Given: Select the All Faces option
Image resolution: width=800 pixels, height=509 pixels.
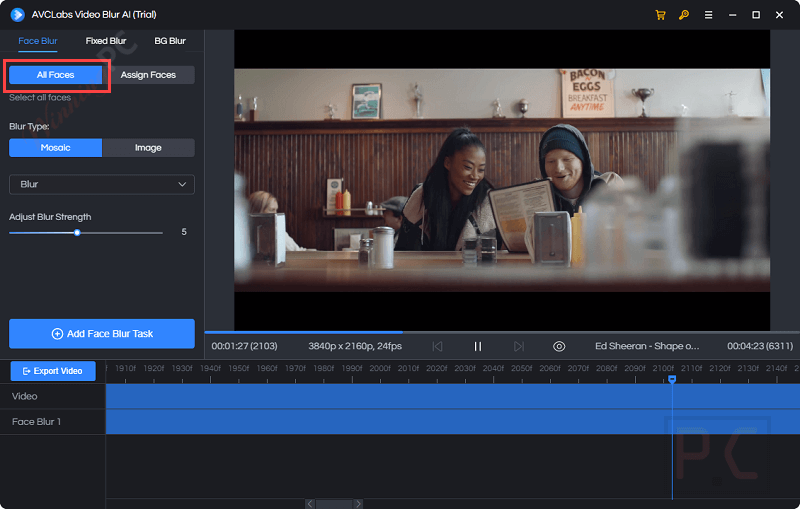Looking at the screenshot, I should [x=56, y=75].
